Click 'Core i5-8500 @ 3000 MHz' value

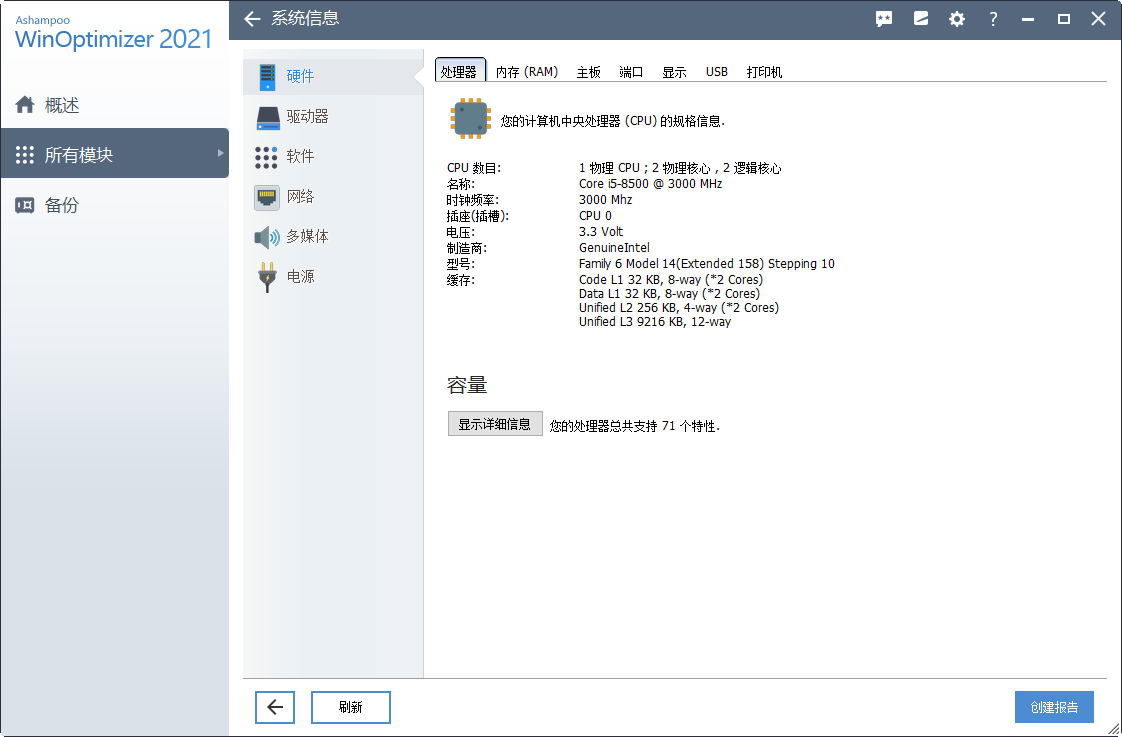pyautogui.click(x=650, y=184)
